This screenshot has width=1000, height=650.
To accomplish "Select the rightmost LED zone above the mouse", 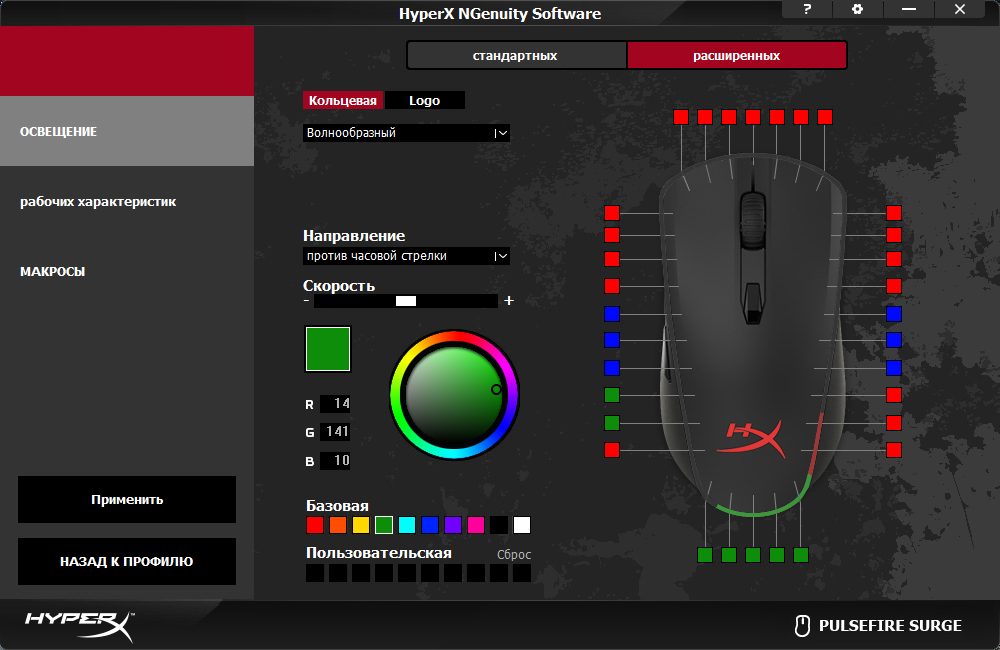I will click(825, 117).
